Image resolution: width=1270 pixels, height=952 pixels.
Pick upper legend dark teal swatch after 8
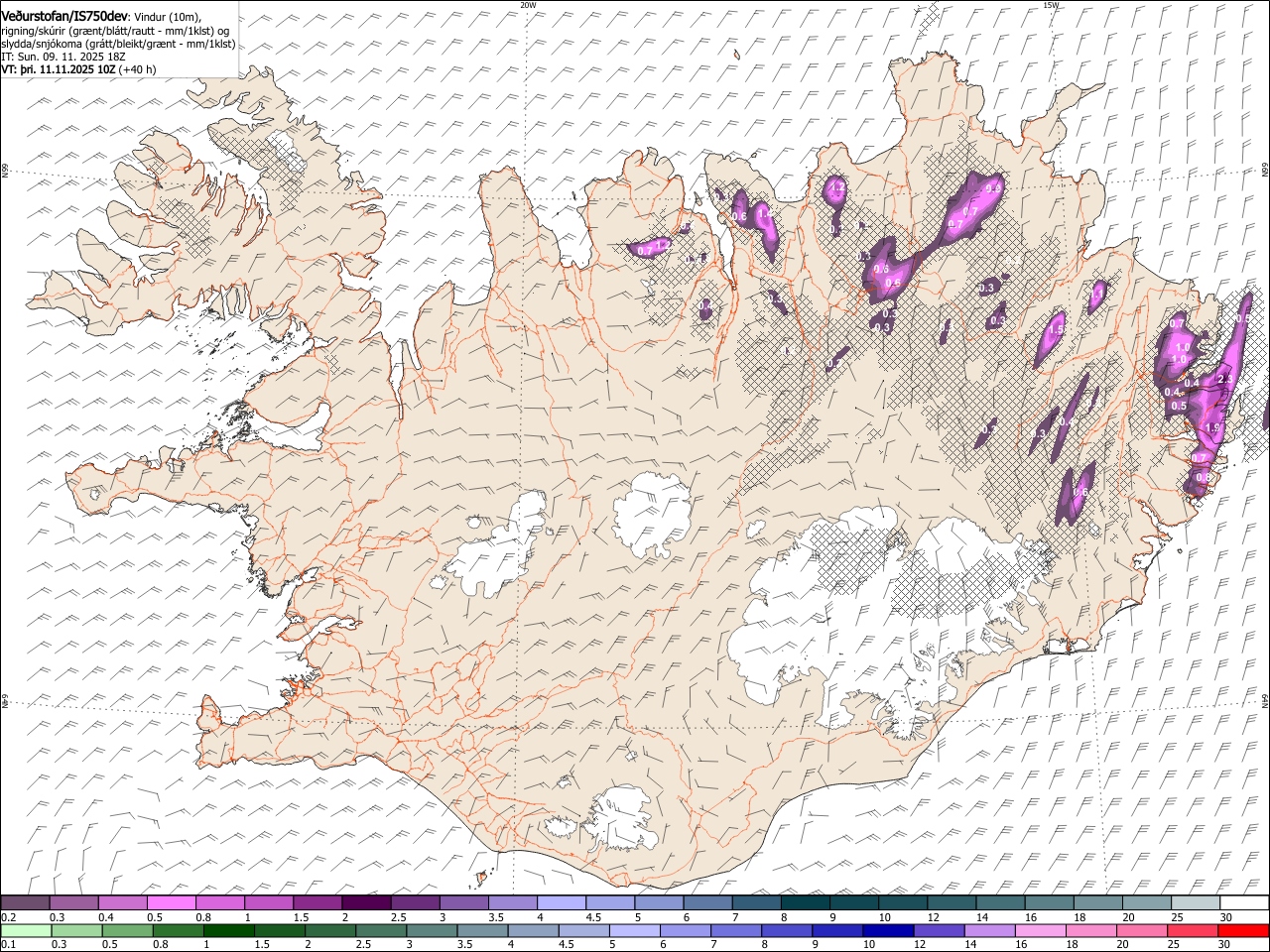pyautogui.click(x=805, y=903)
